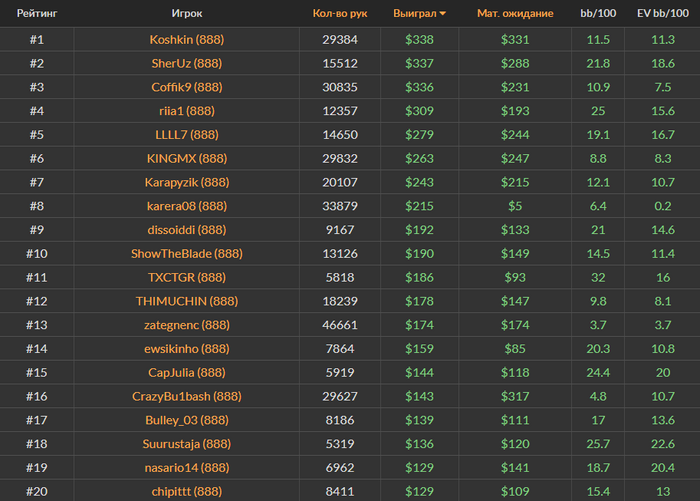700x501 pixels.
Task: Open player dissoiddi (888) profile
Action: click(x=187, y=230)
